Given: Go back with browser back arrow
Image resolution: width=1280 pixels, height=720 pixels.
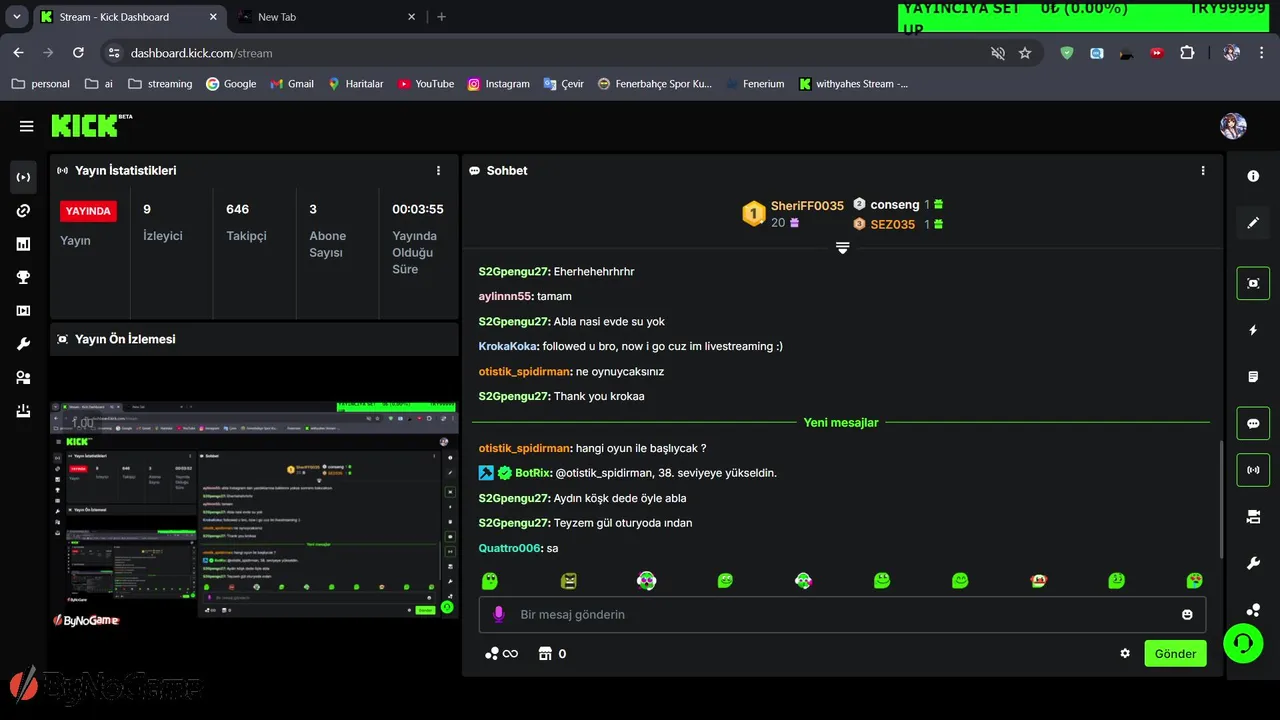Looking at the screenshot, I should coord(18,53).
